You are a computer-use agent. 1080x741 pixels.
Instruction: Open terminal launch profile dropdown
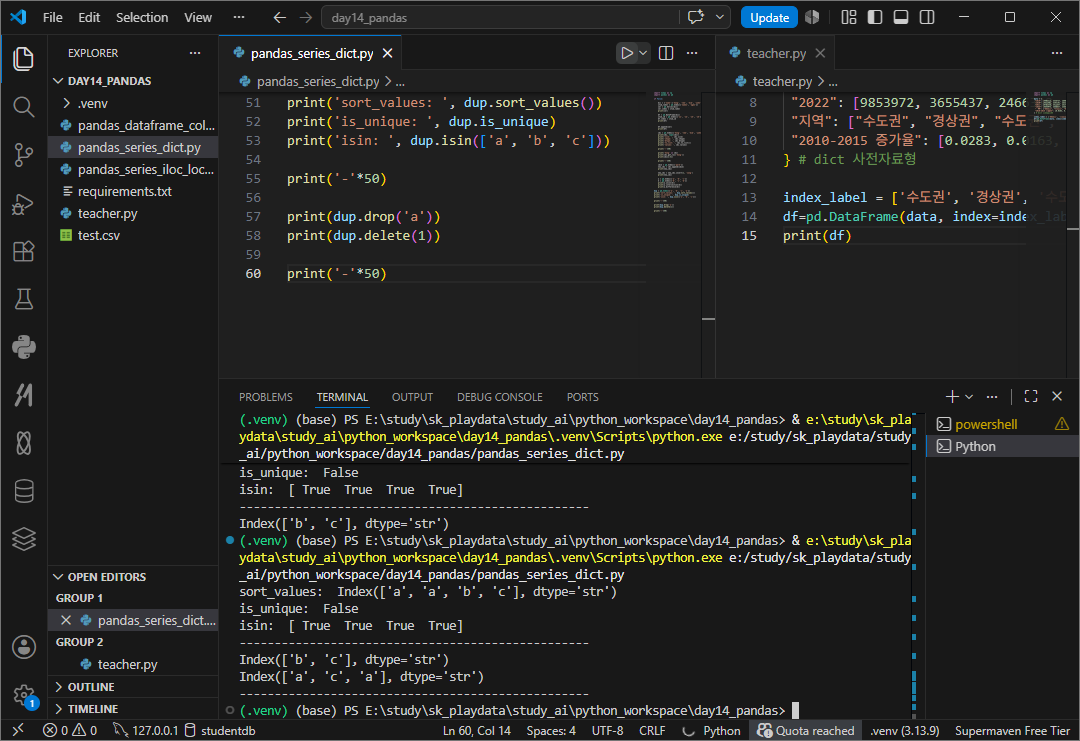[x=969, y=396]
